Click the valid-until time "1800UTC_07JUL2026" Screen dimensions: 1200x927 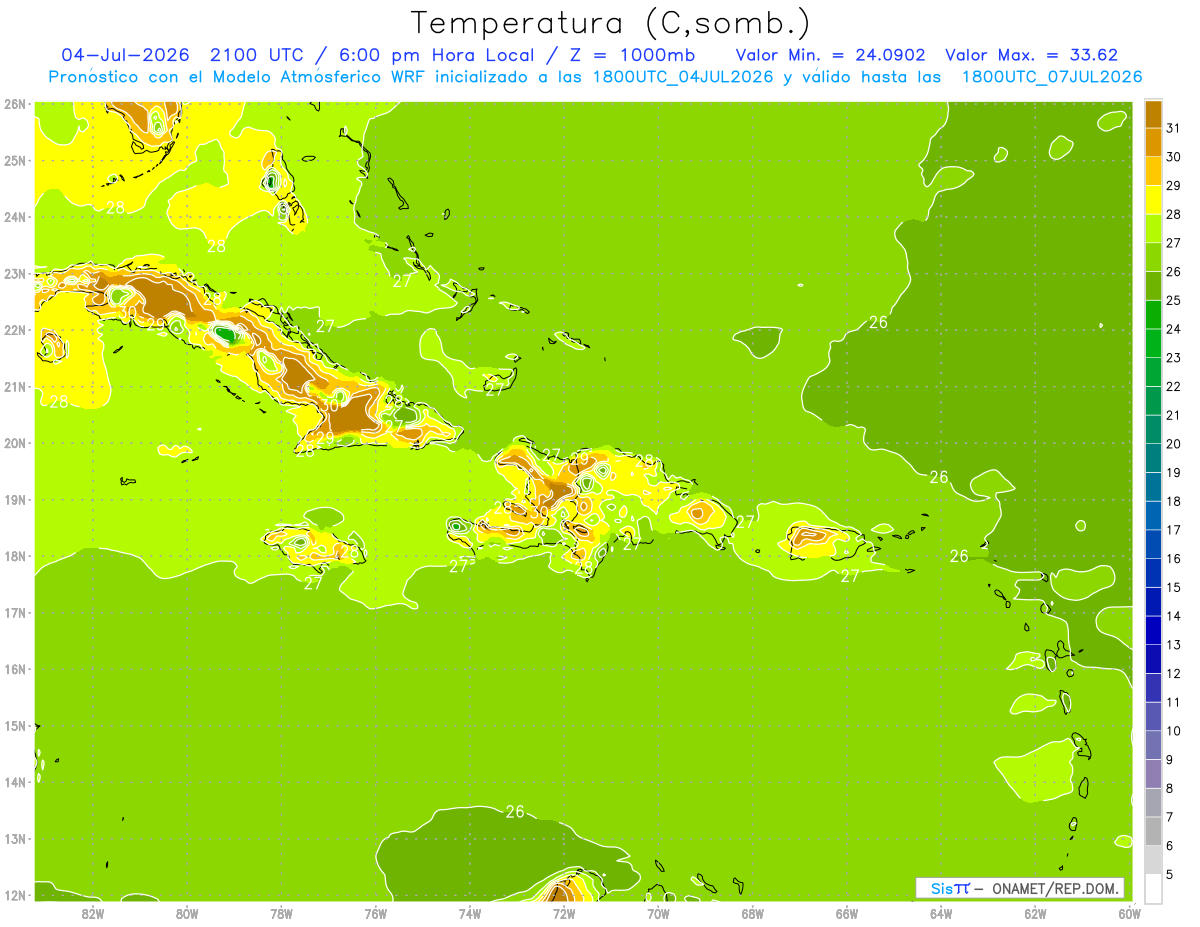(1051, 77)
